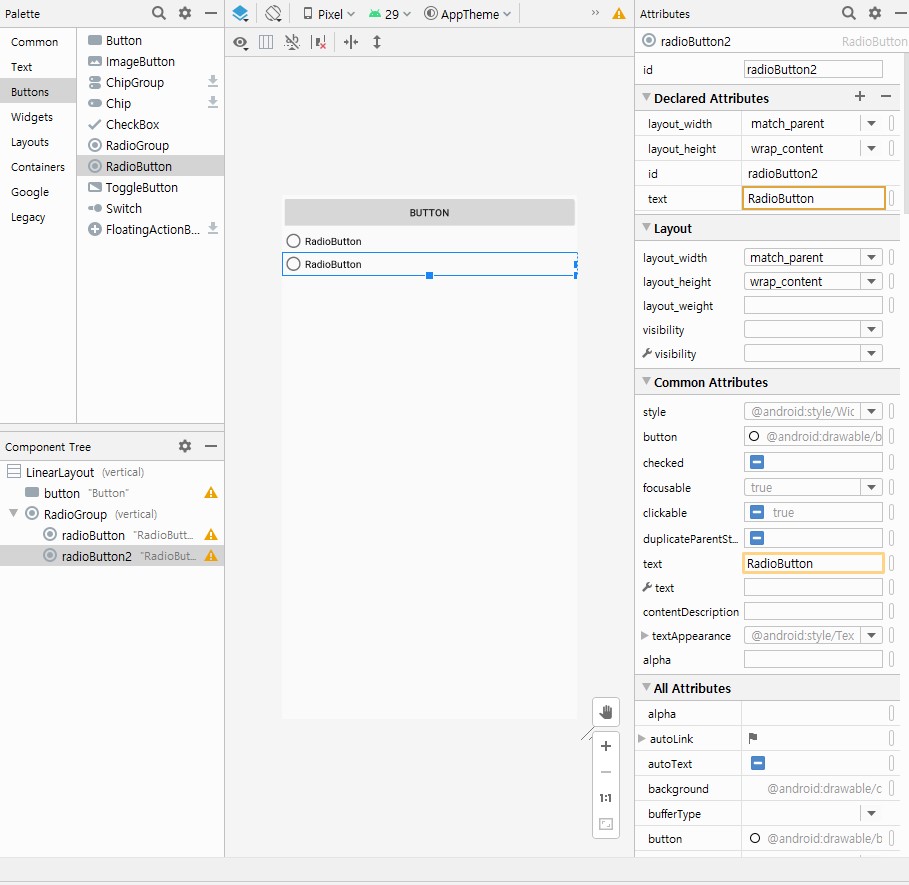Open declared layout_width dropdown arrow

pos(871,123)
